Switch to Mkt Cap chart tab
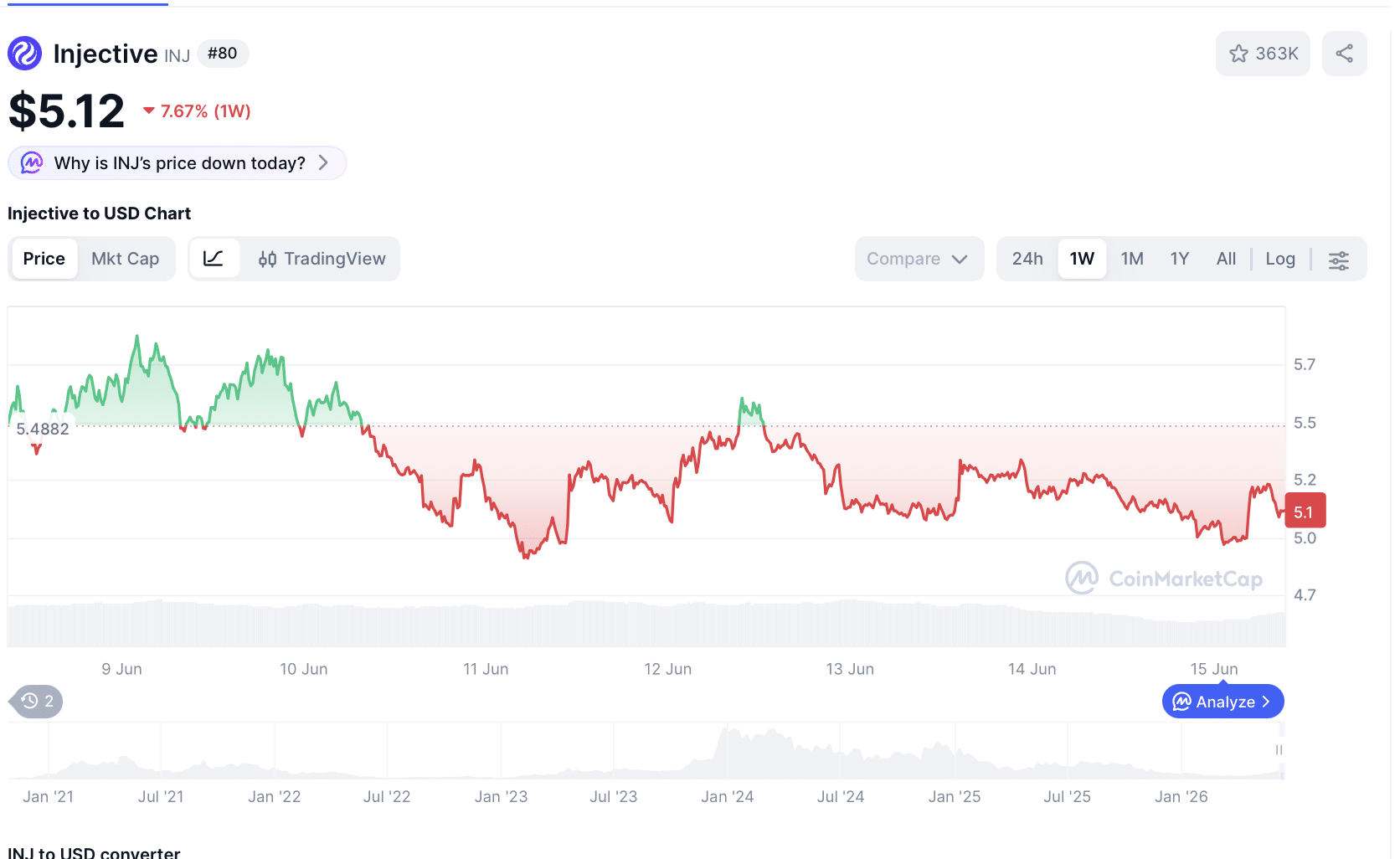 [x=126, y=259]
